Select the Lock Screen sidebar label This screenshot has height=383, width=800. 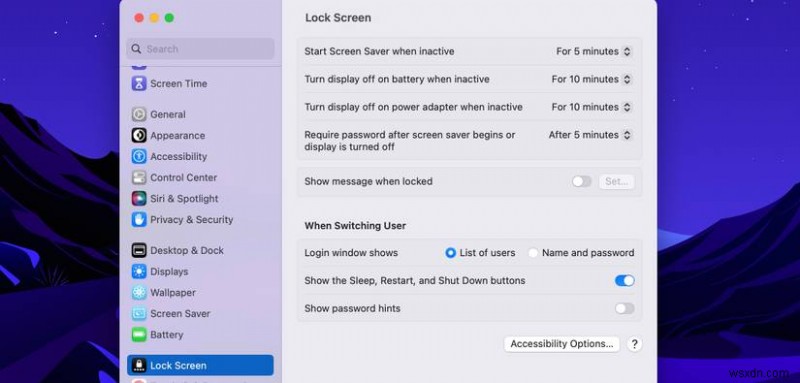pyautogui.click(x=178, y=366)
